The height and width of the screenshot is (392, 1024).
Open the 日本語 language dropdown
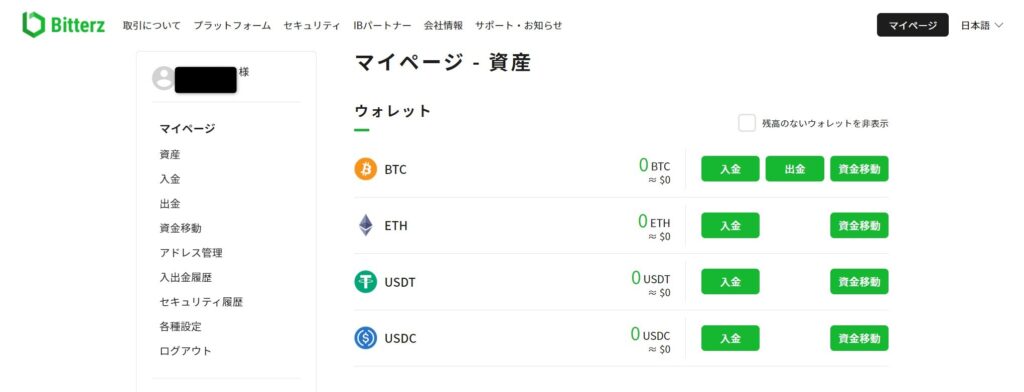[981, 25]
